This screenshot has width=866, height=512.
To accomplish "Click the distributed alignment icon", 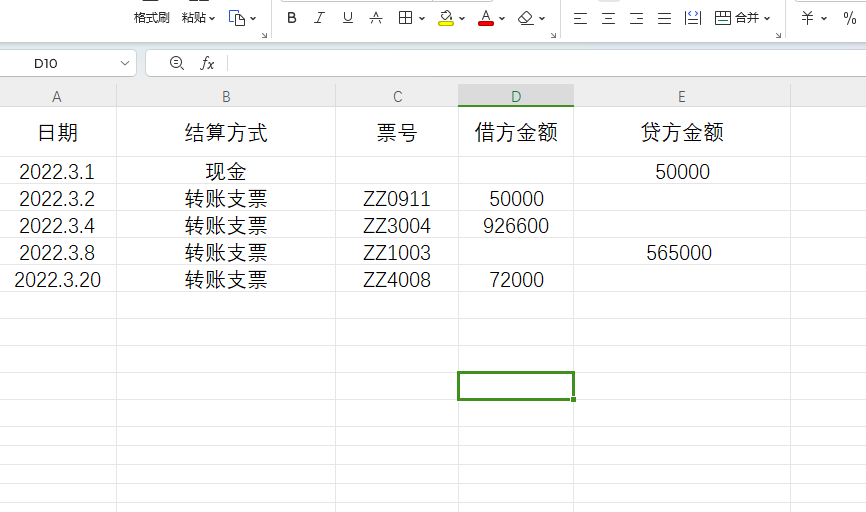I will (x=693, y=18).
